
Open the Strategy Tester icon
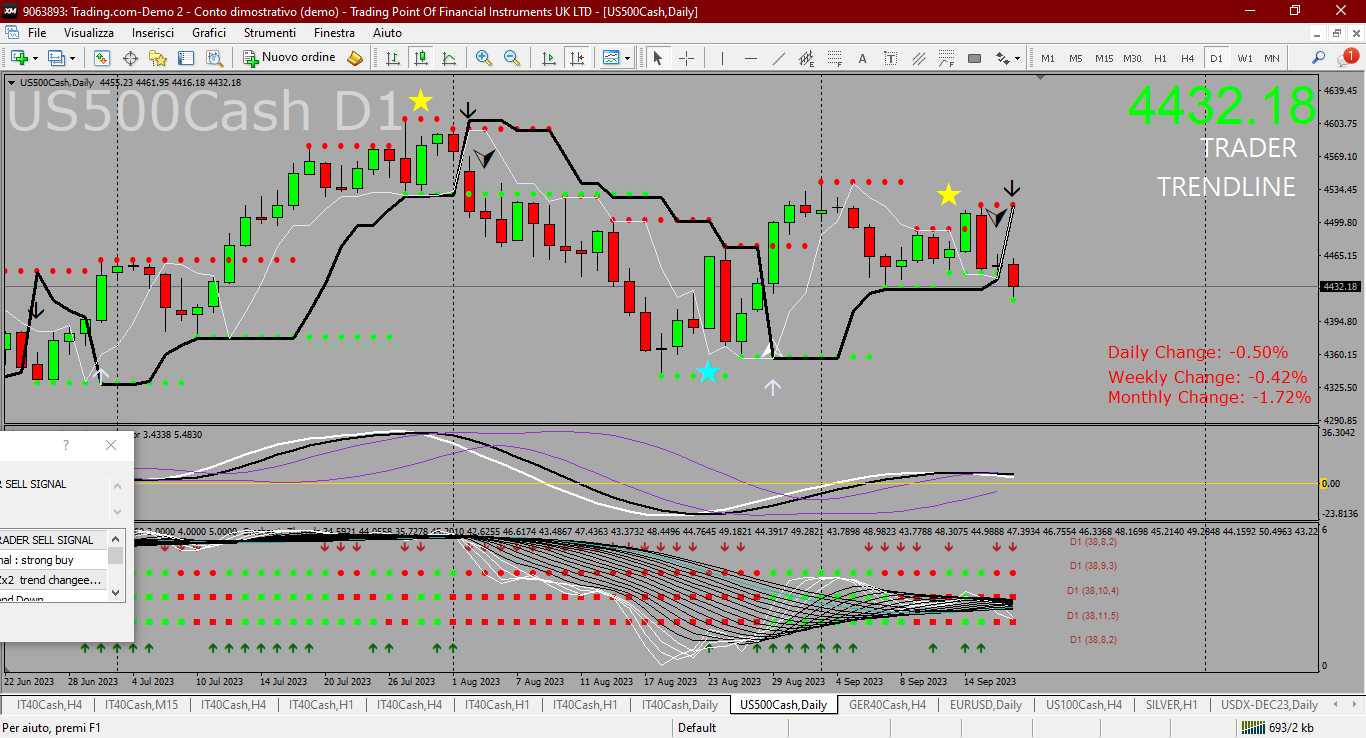214,58
